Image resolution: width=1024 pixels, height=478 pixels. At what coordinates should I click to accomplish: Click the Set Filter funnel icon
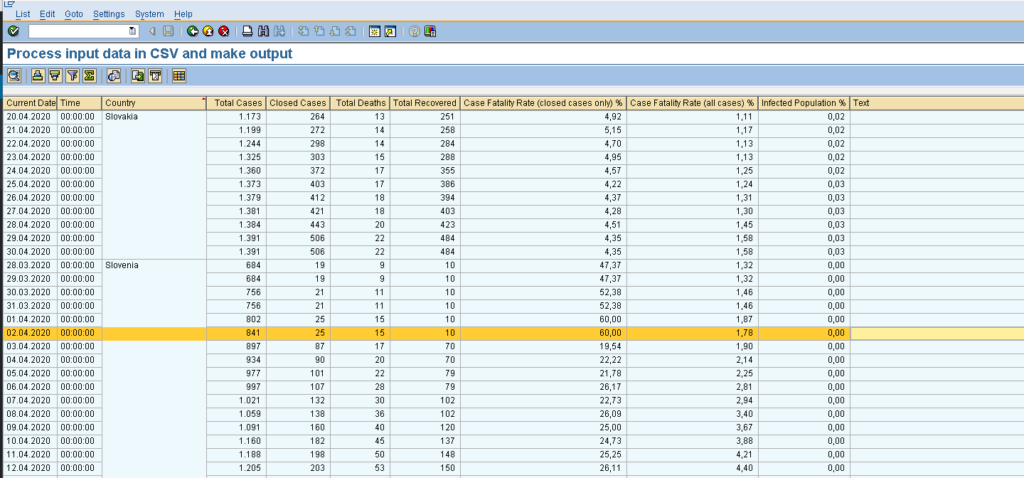(72, 76)
